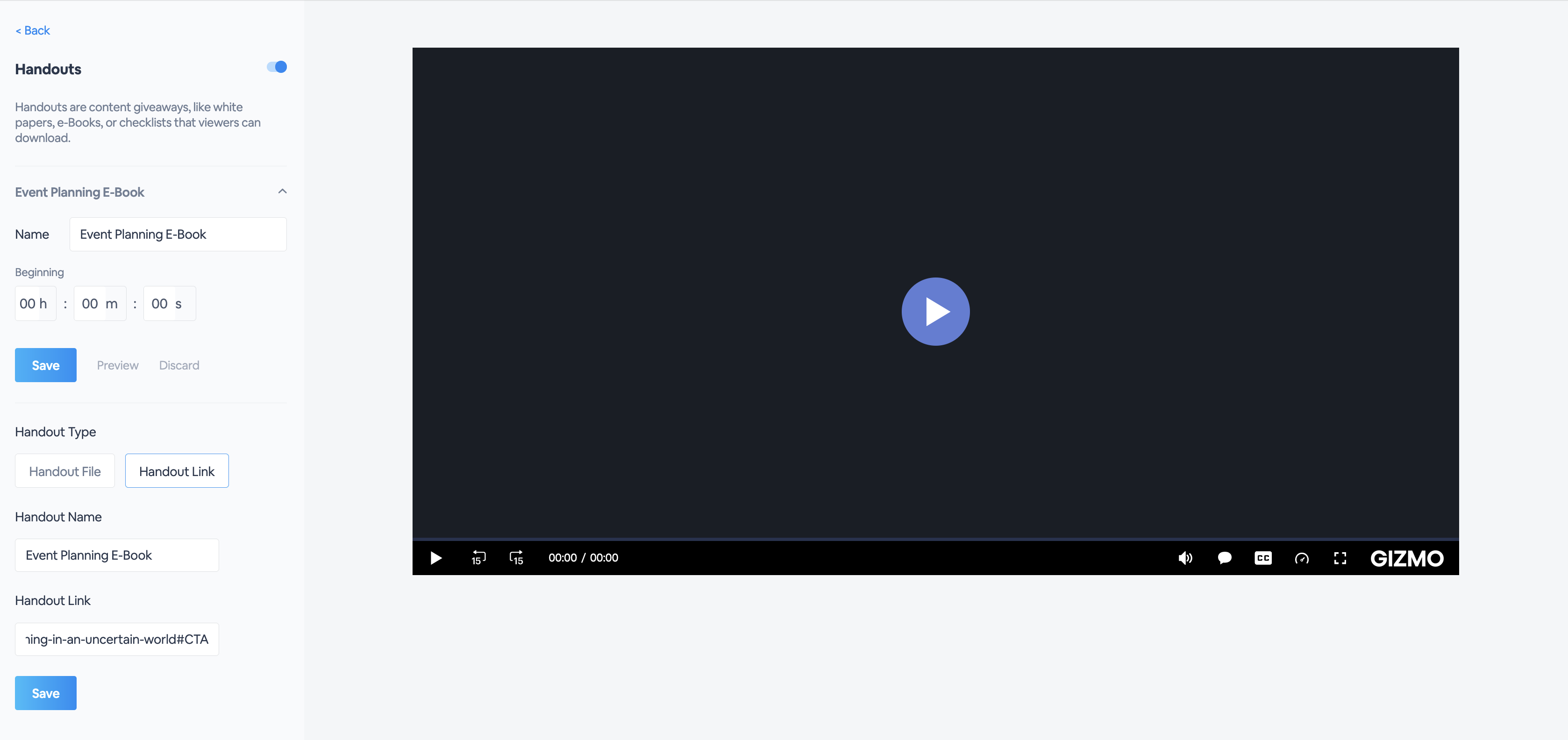1568x740 pixels.
Task: Click the Name input field
Action: [178, 235]
